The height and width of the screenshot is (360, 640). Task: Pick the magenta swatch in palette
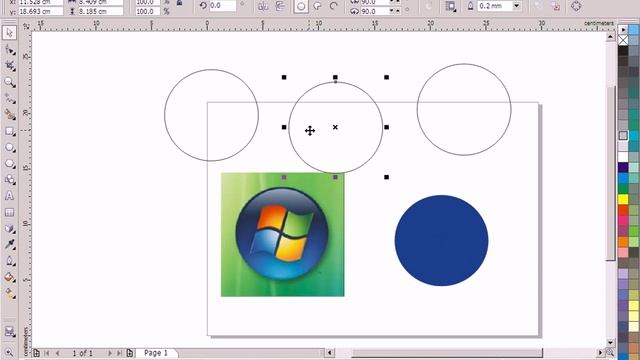pos(623,221)
